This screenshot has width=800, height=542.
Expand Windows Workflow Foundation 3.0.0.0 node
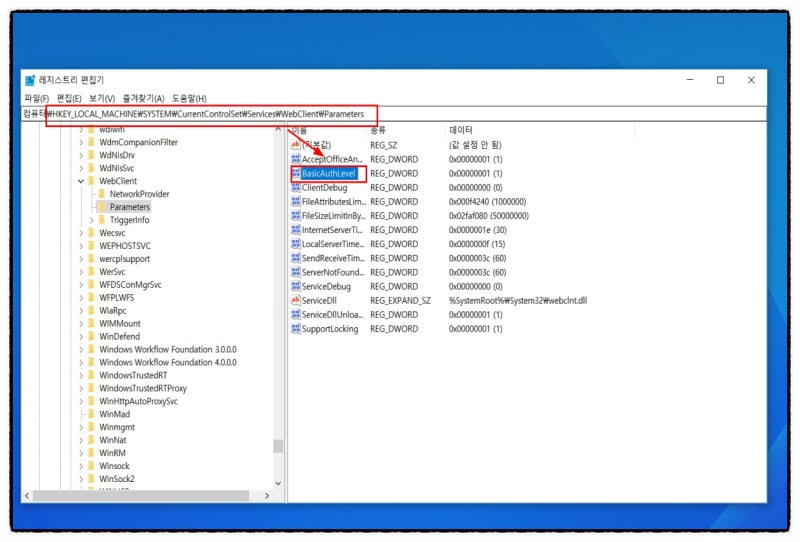click(x=81, y=349)
